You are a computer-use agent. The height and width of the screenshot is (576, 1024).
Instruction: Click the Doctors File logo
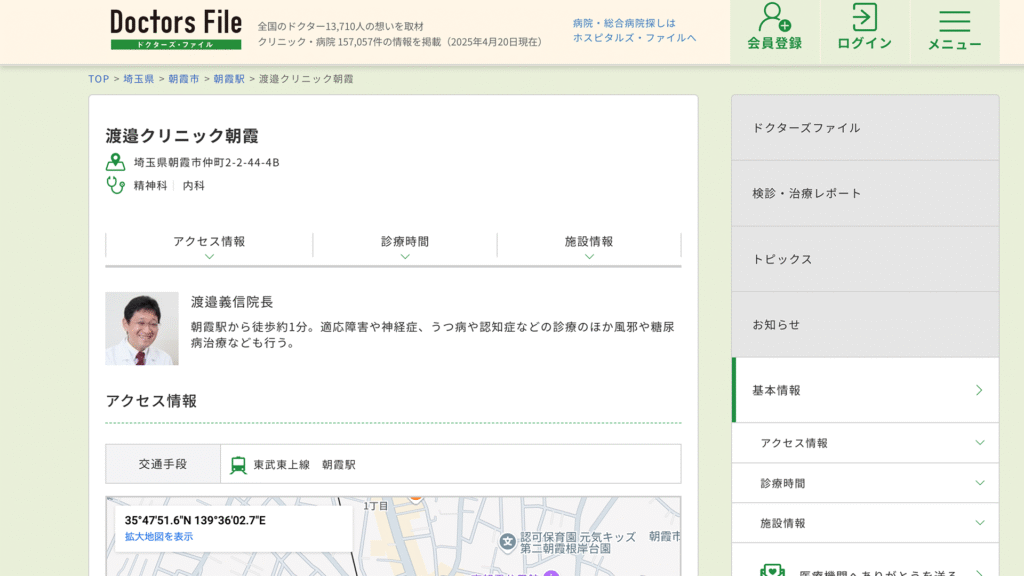point(176,29)
